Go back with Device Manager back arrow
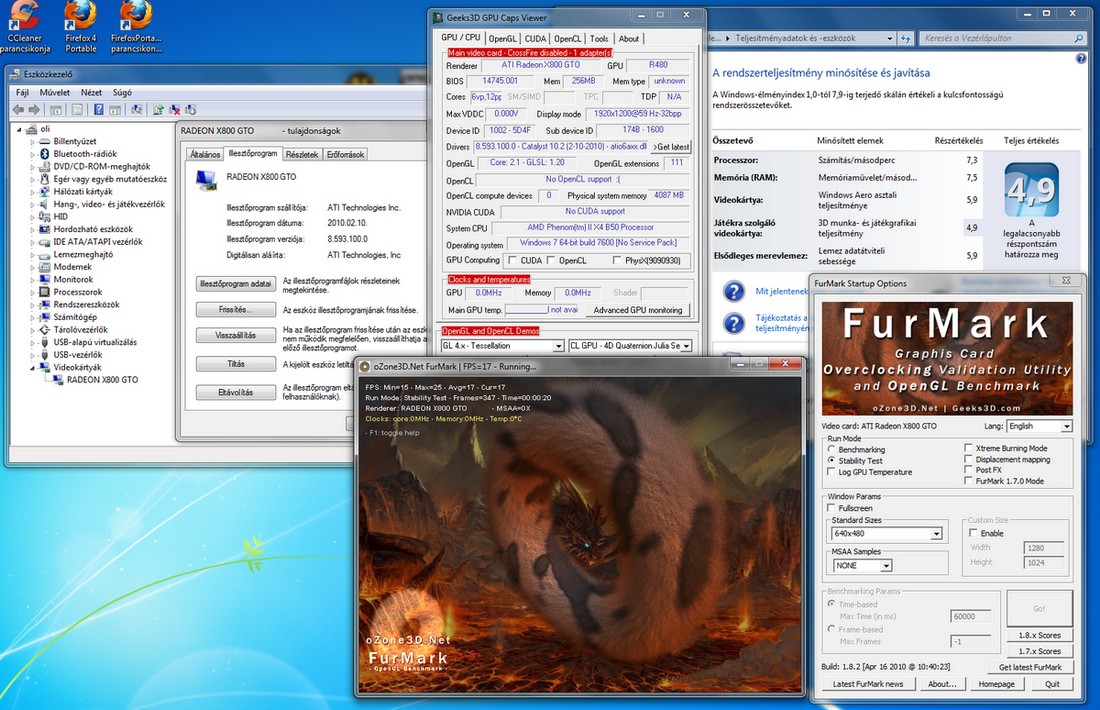Image resolution: width=1100 pixels, height=710 pixels. pos(18,109)
